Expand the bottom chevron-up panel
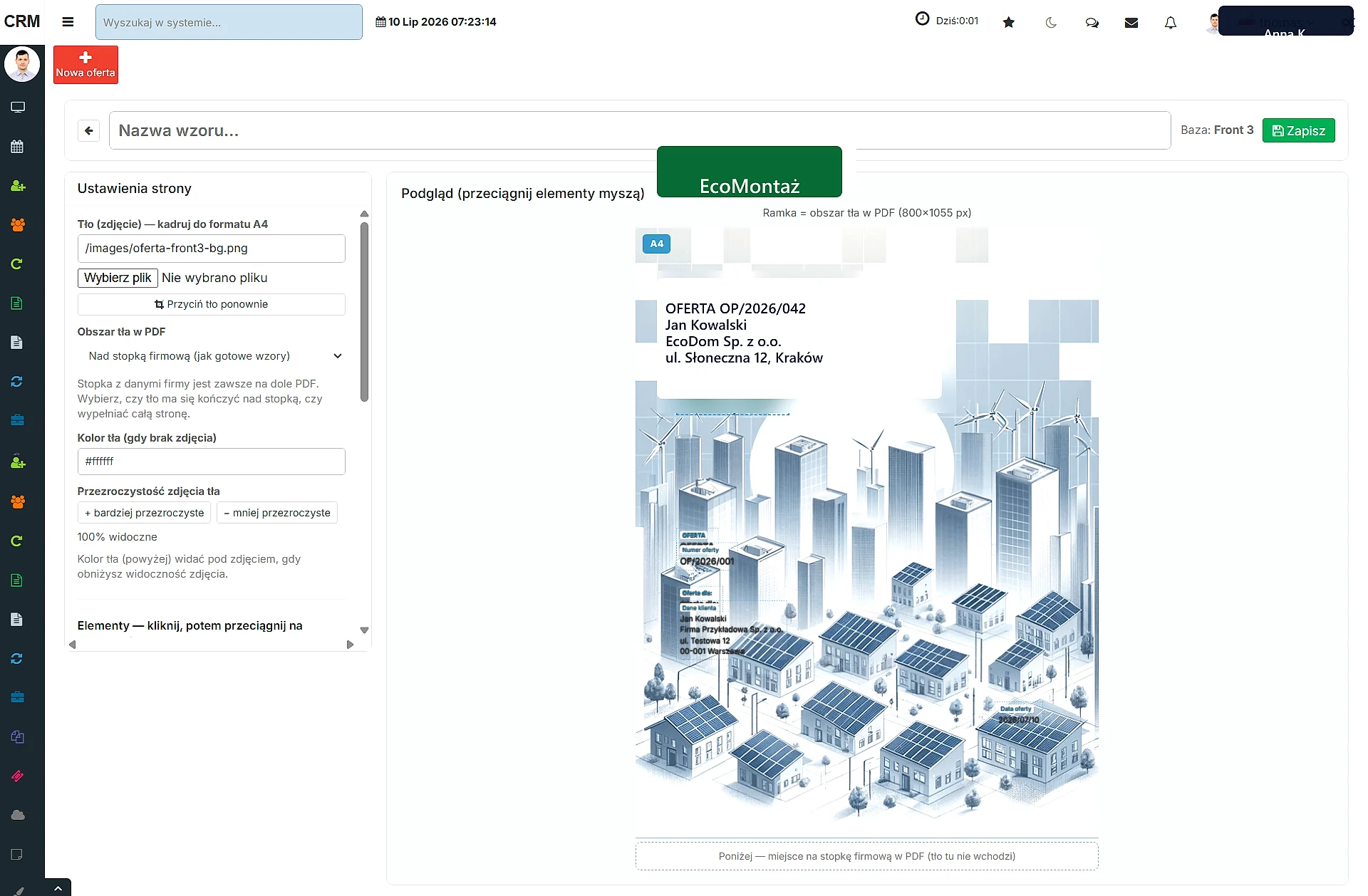The height and width of the screenshot is (896, 1368). click(x=58, y=887)
